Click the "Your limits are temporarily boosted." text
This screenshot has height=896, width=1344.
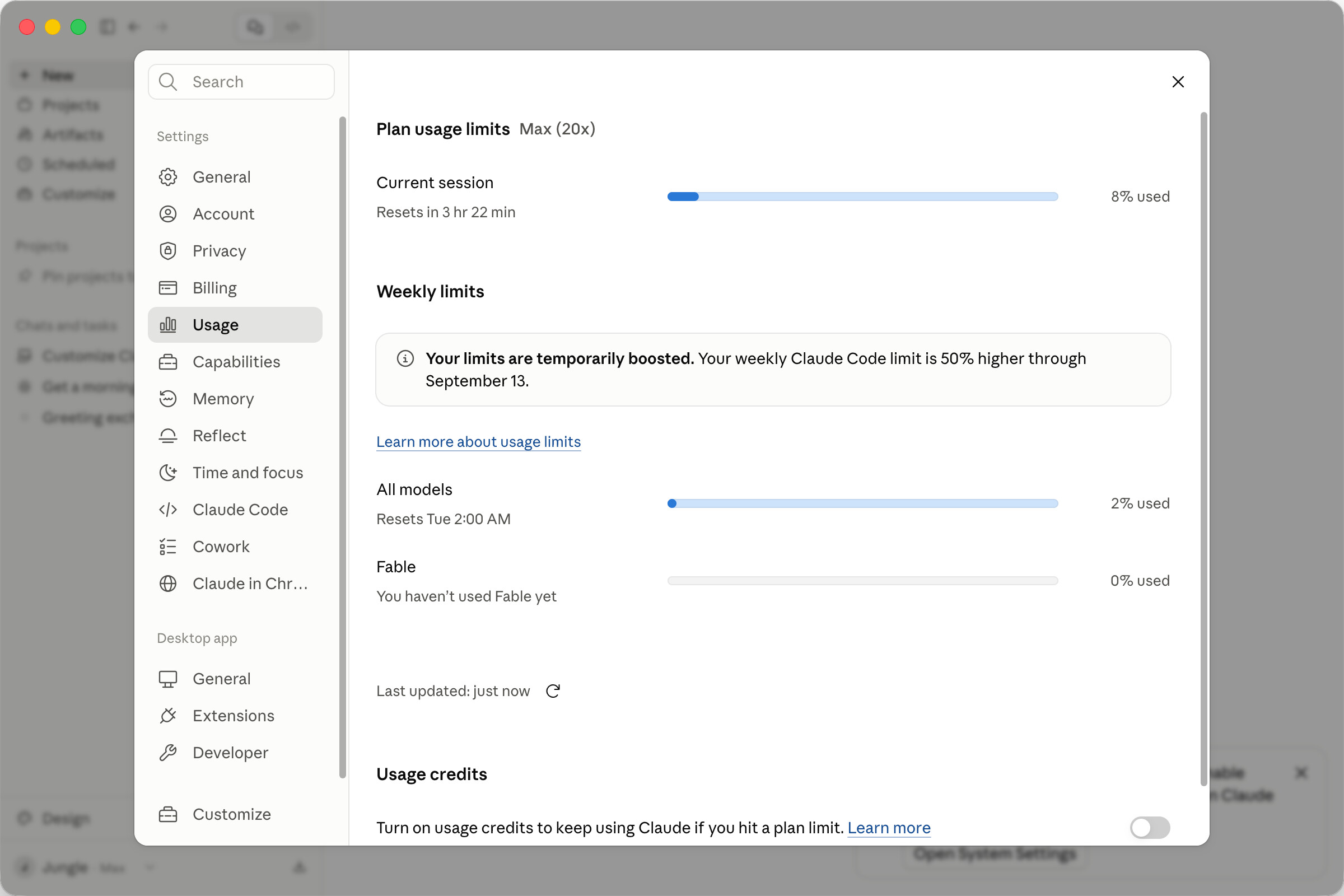[x=560, y=358]
